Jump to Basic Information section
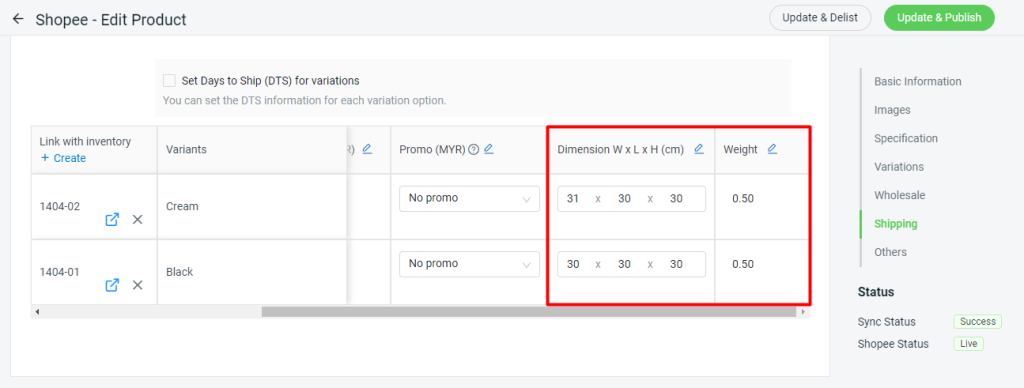This screenshot has width=1024, height=388. (918, 82)
